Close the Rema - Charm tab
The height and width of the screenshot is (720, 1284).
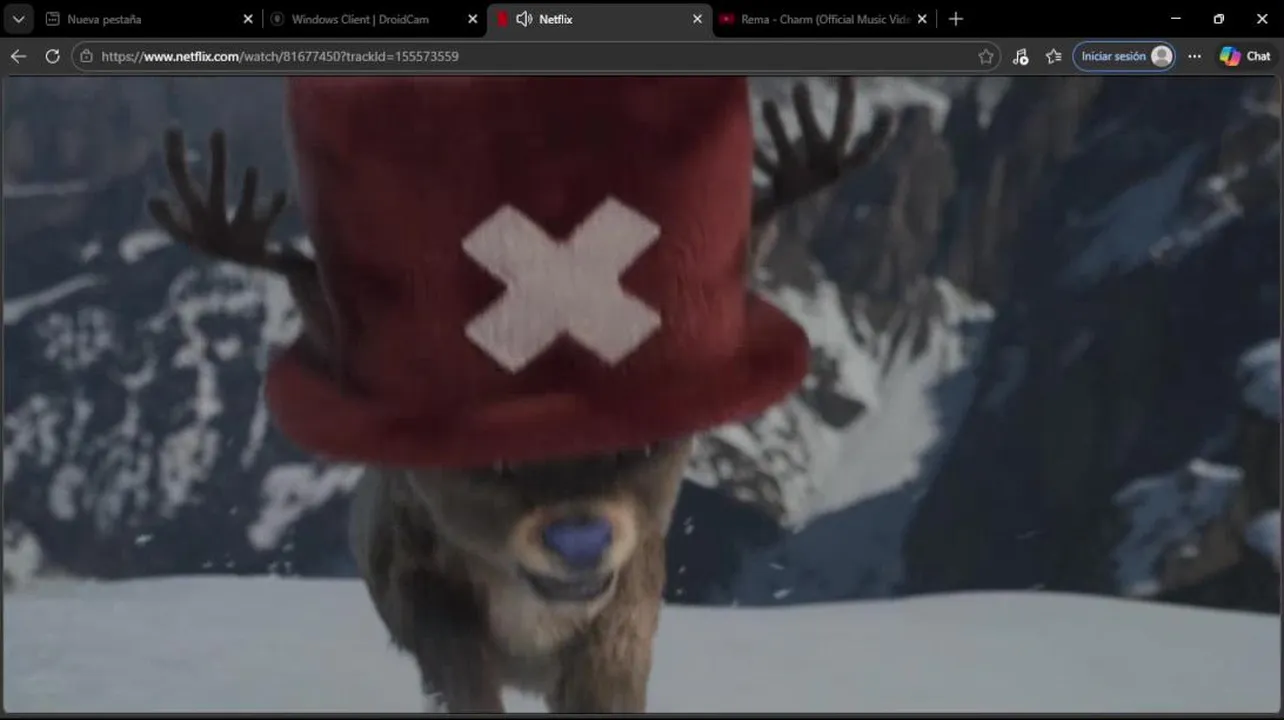pyautogui.click(x=922, y=19)
